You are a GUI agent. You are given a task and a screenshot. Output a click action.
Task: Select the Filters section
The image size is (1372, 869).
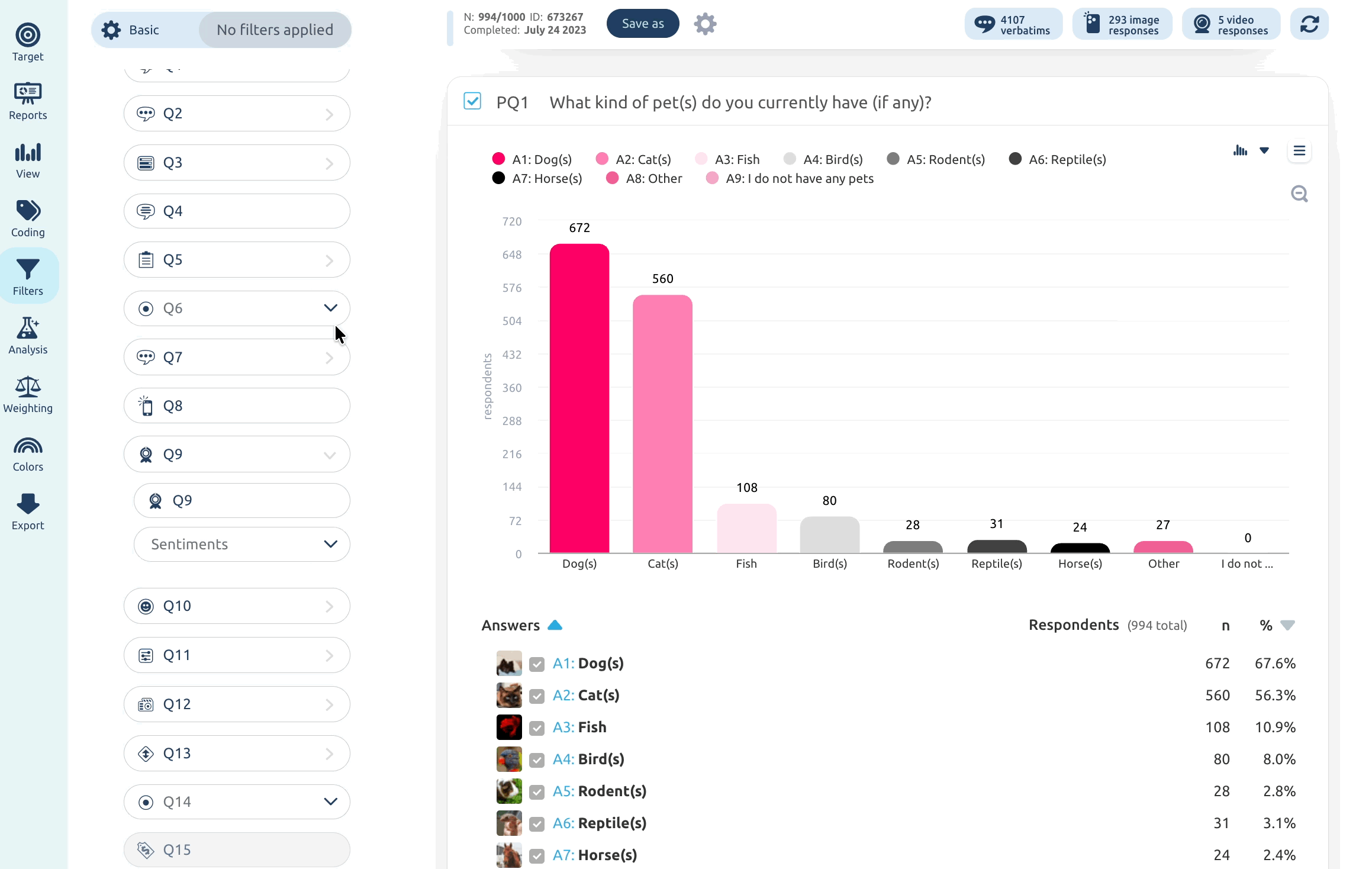[x=28, y=276]
